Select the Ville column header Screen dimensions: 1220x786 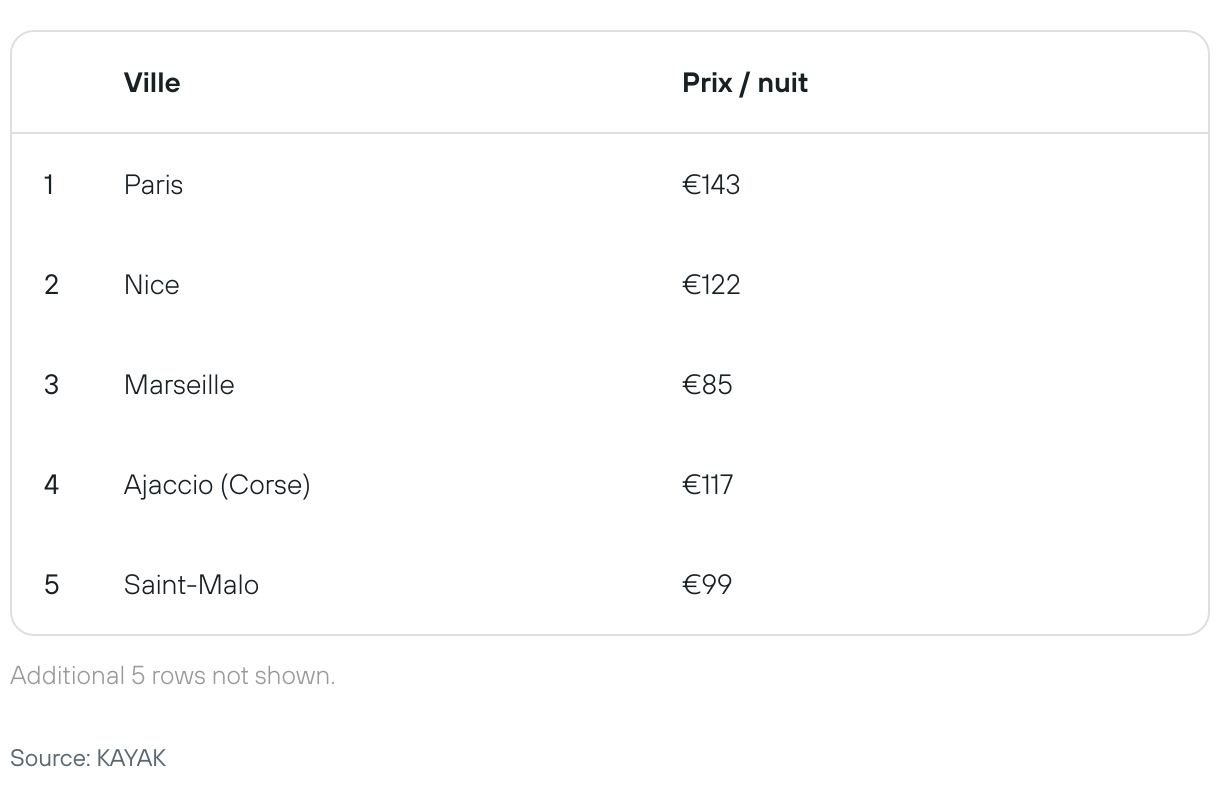tap(152, 82)
